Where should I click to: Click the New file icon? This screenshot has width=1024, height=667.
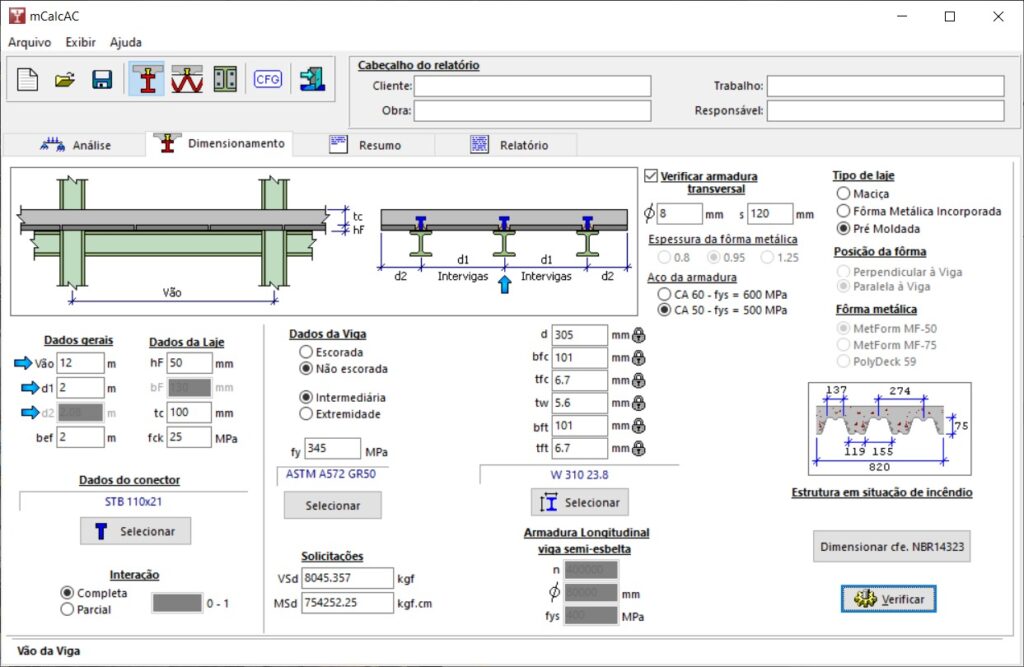tap(27, 80)
